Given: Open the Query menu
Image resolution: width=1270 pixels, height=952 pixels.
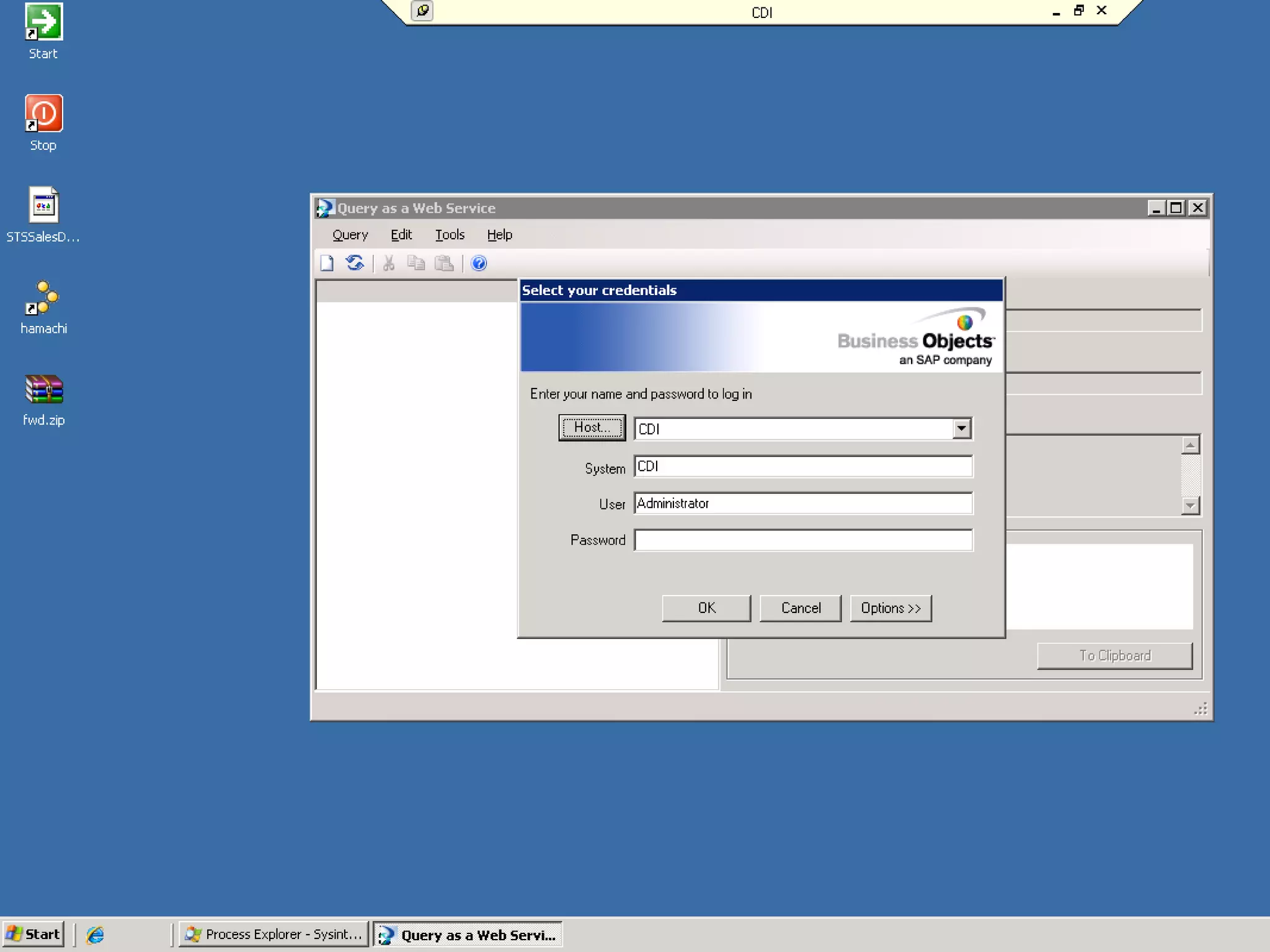Looking at the screenshot, I should click(350, 235).
